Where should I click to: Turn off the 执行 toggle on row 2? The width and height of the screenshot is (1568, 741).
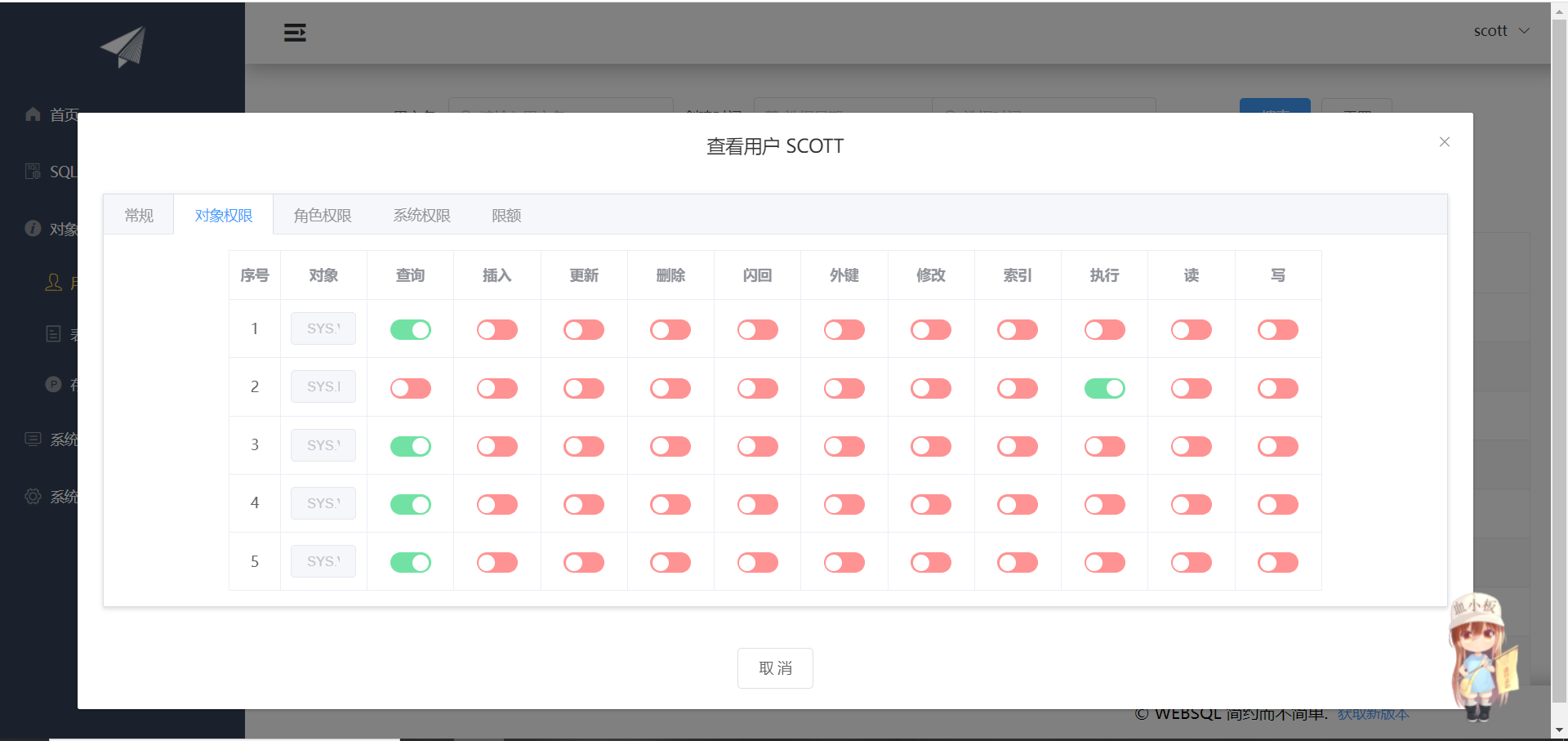(1104, 388)
